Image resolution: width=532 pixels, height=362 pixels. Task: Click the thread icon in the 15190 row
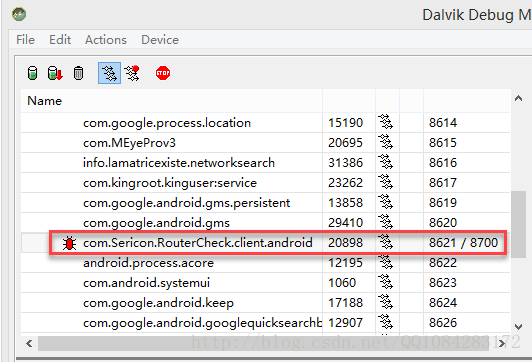(x=386, y=122)
